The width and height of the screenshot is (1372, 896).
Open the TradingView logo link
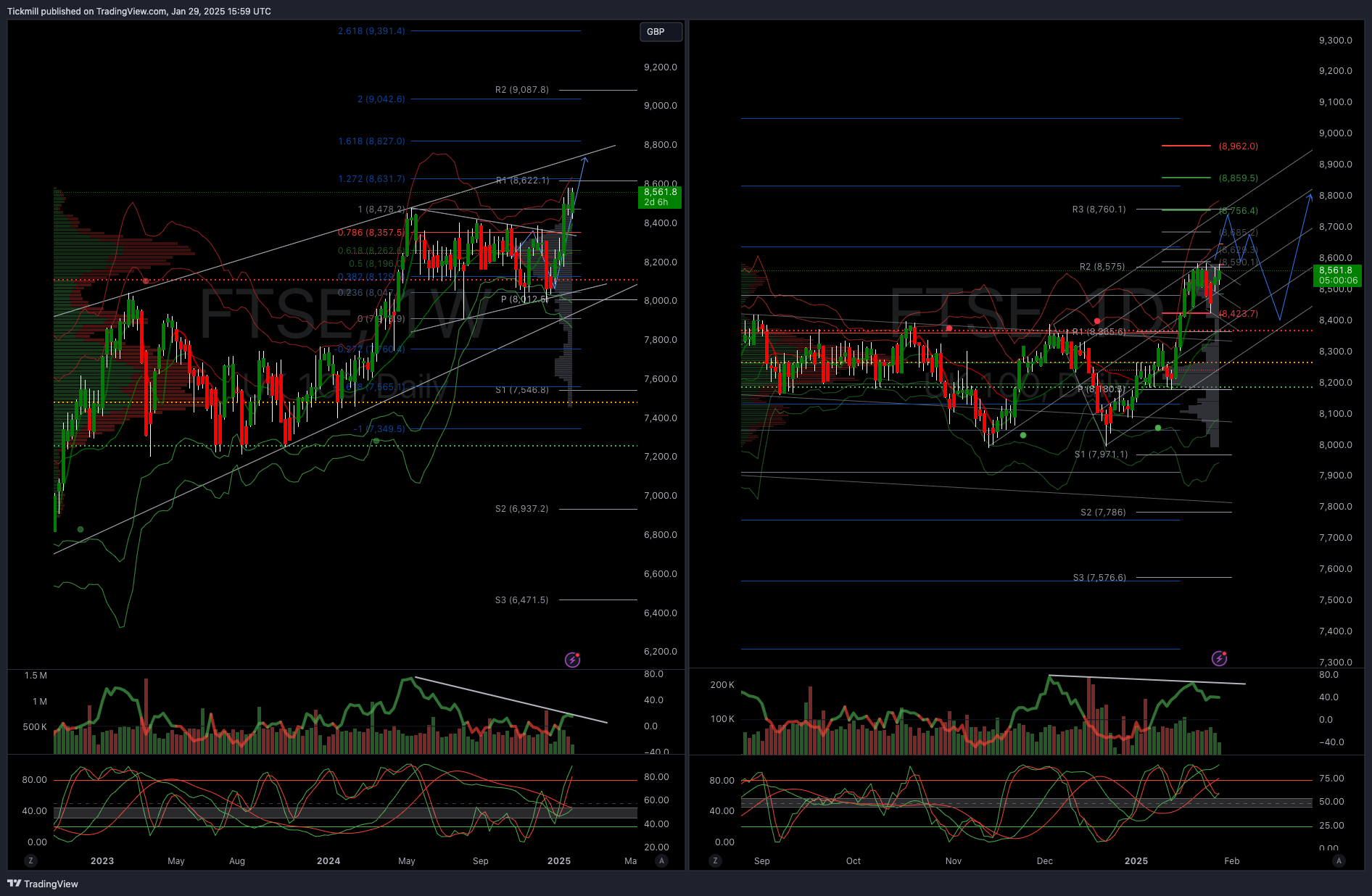43,884
